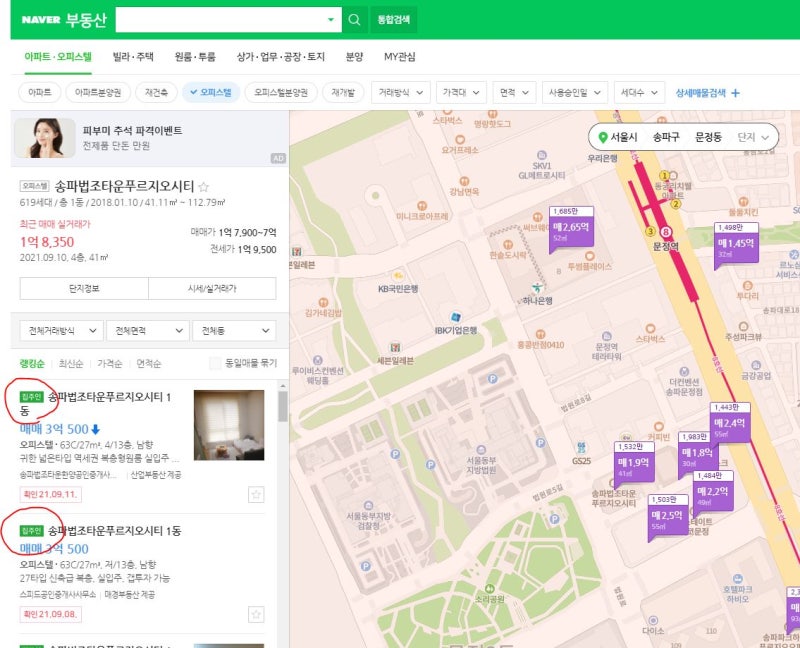Viewport: 800px width, 648px height.
Task: Click the 단지정보 button
Action: coord(84,288)
